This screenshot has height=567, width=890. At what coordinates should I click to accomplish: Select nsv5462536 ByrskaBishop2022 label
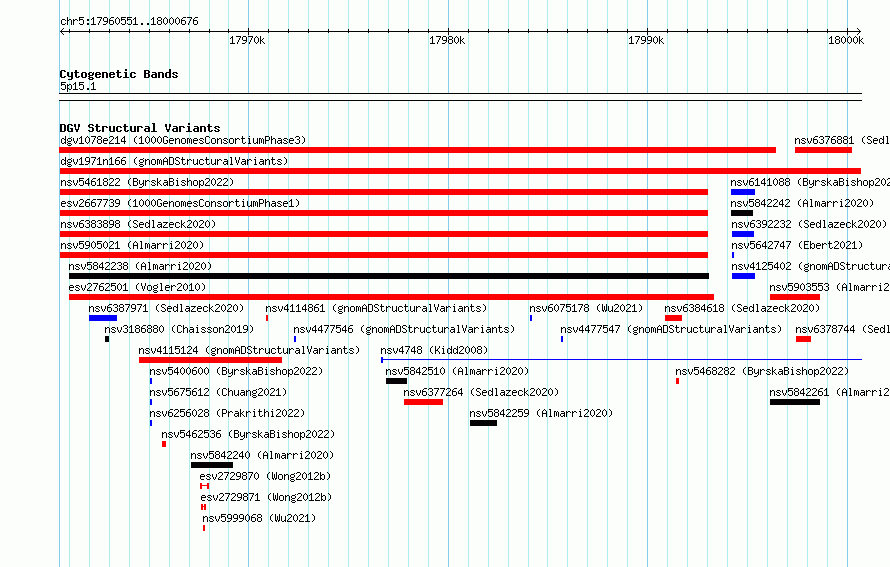tap(248, 434)
